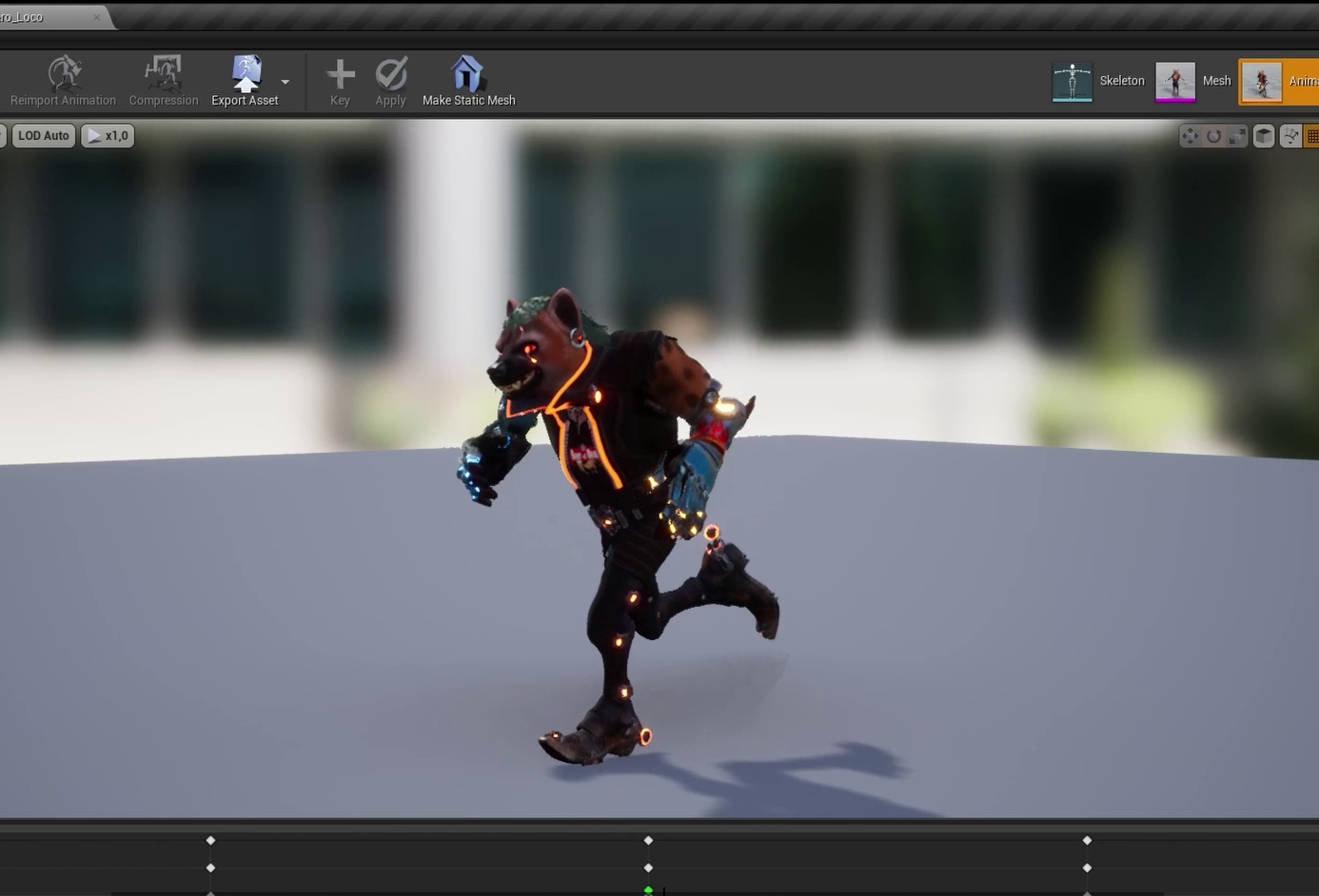Open the LOD Auto dropdown
Screen dimensions: 1319x896
click(44, 136)
